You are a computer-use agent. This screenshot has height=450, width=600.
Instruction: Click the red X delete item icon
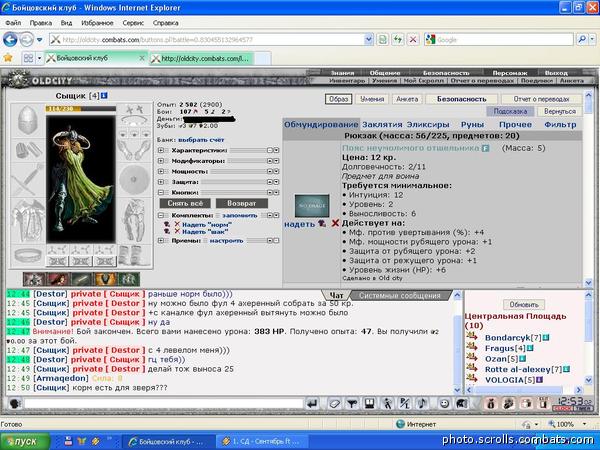coord(335,223)
